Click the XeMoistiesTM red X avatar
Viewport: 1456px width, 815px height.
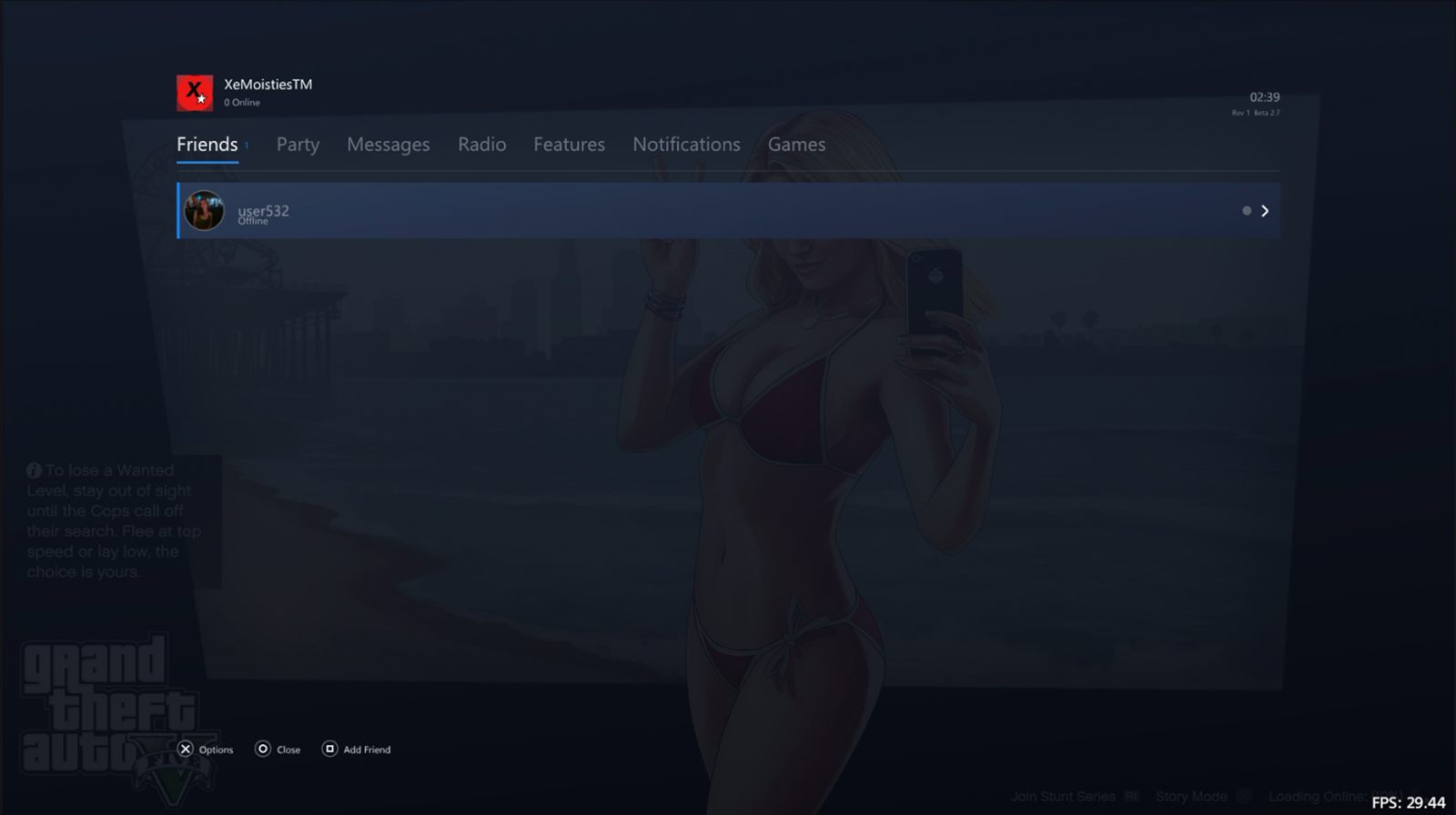(x=195, y=93)
